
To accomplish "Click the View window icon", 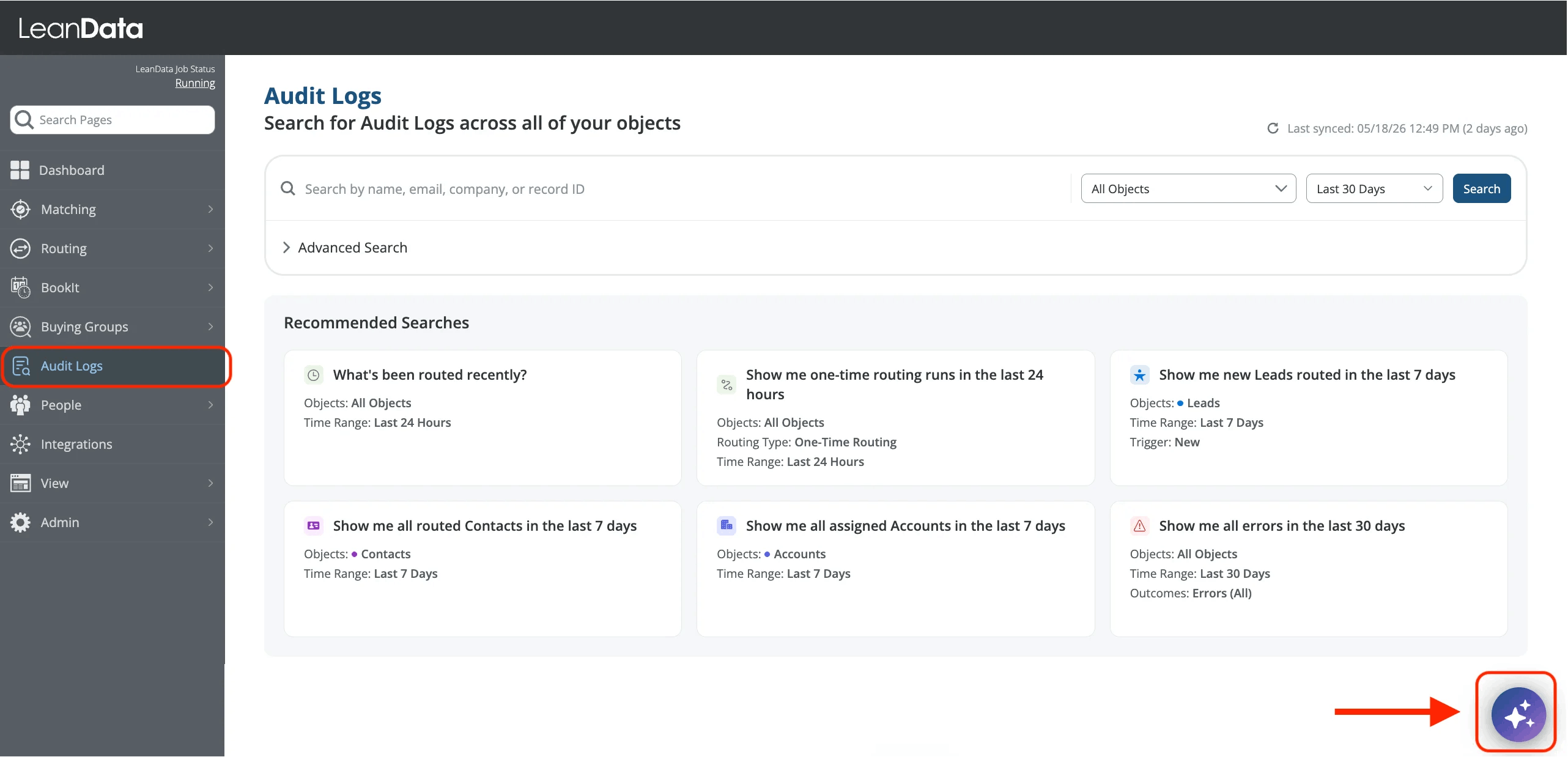I will tap(20, 483).
